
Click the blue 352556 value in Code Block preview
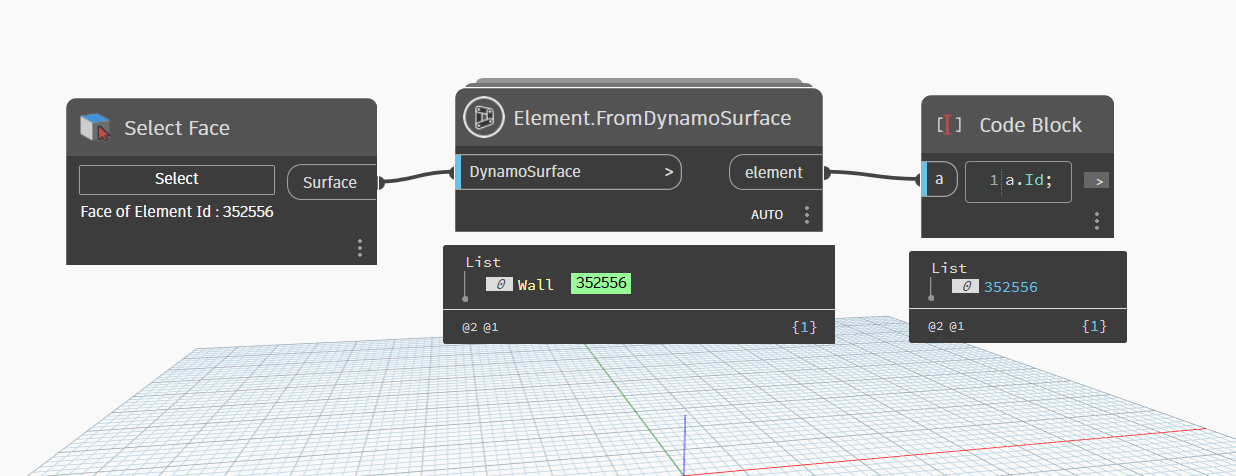(x=1011, y=287)
